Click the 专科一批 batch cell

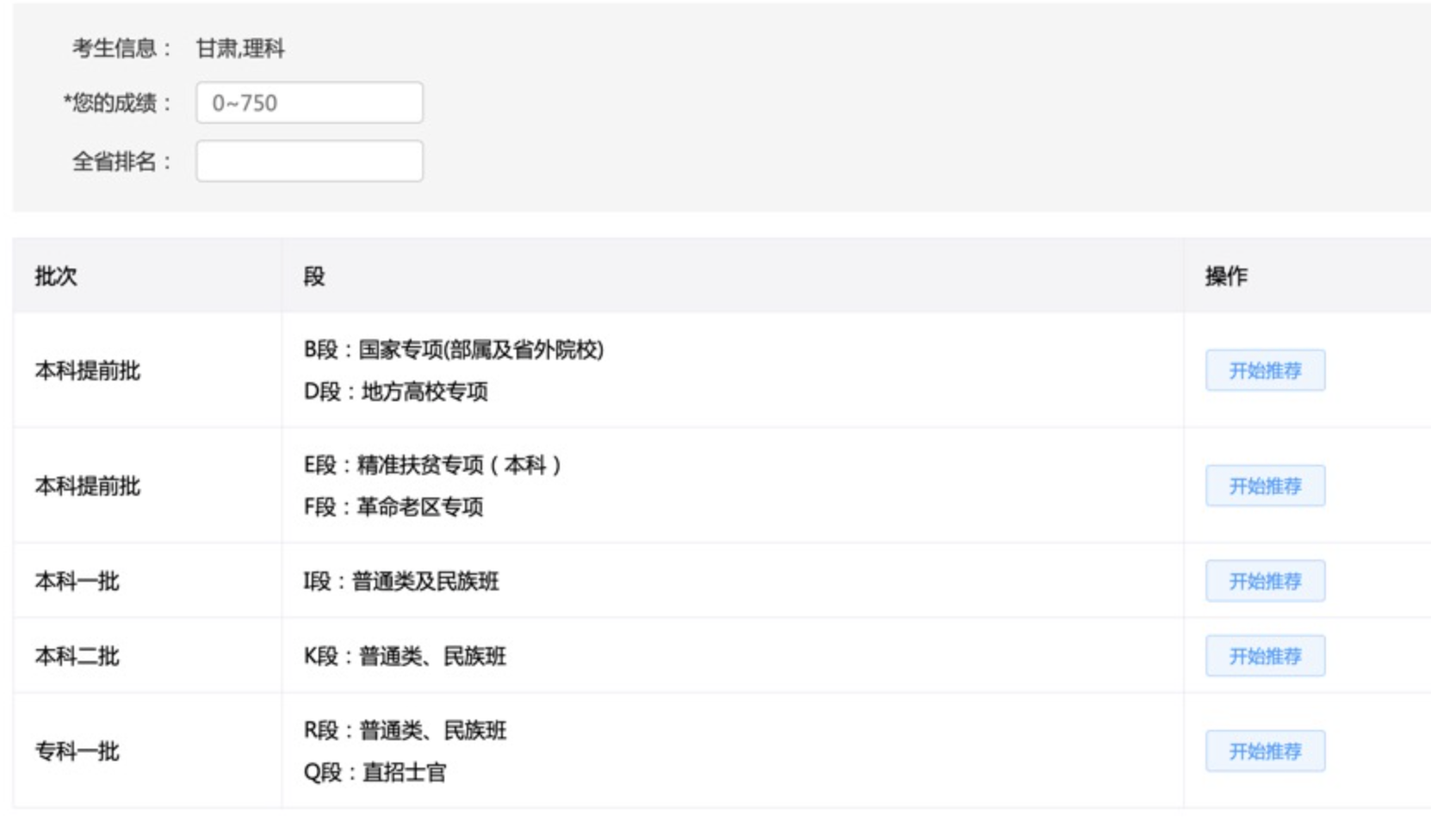point(77,752)
